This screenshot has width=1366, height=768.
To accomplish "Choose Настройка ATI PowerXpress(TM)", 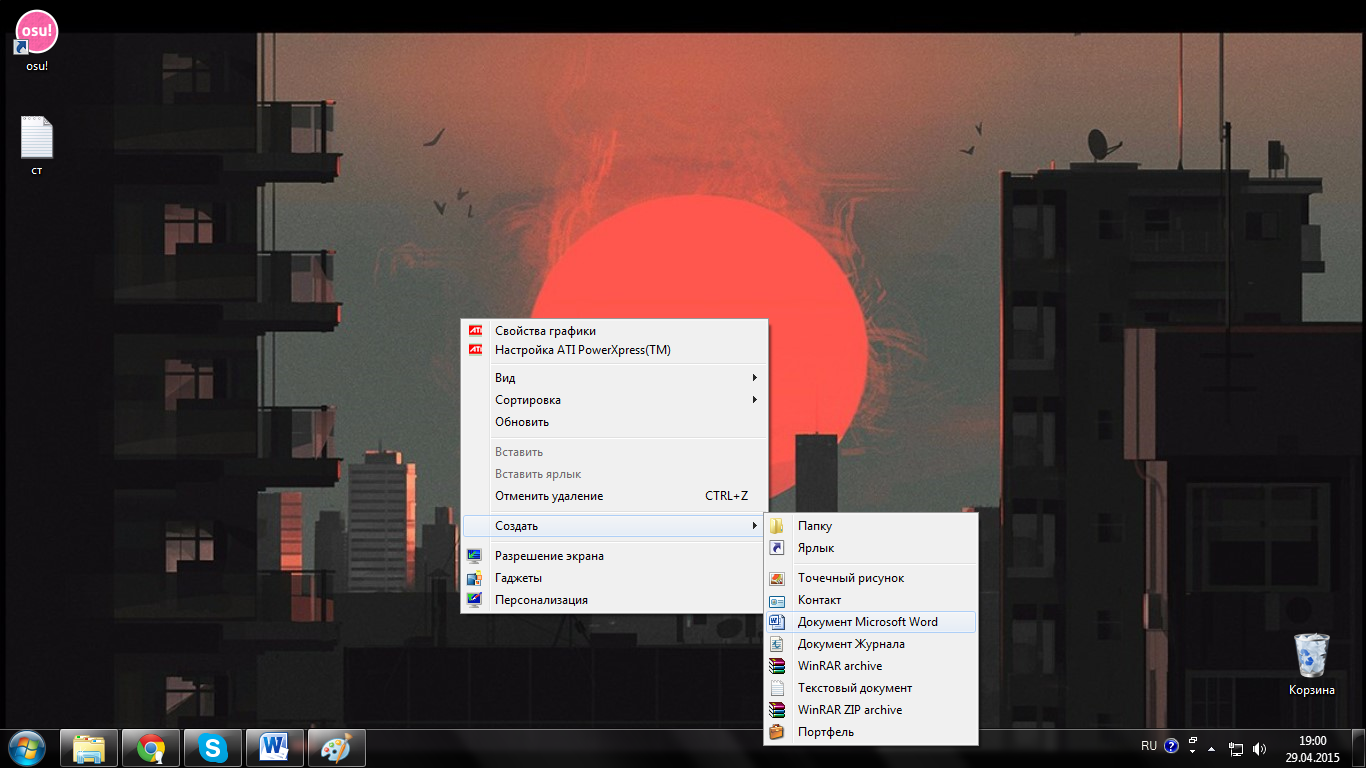I will 613,350.
